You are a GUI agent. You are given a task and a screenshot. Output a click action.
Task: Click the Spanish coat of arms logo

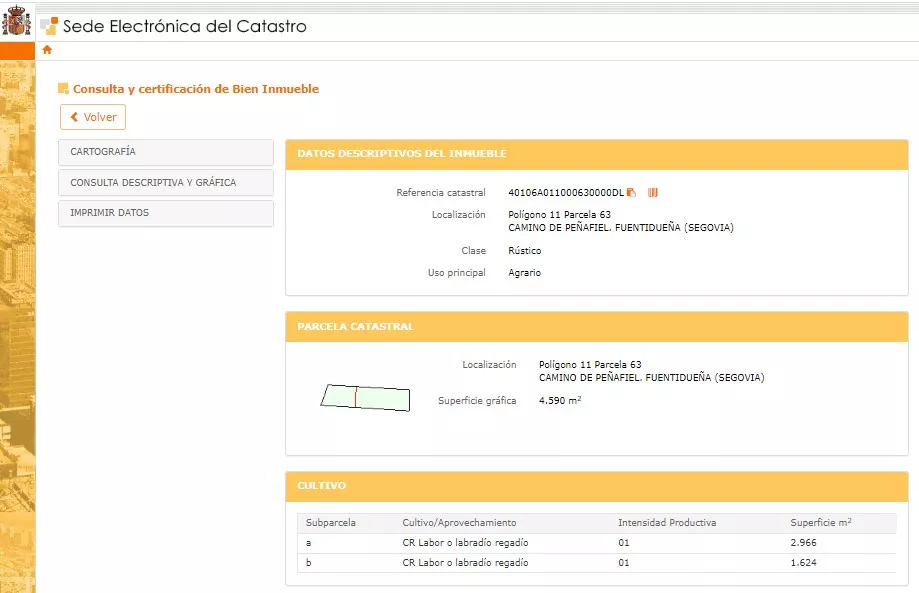pyautogui.click(x=17, y=21)
